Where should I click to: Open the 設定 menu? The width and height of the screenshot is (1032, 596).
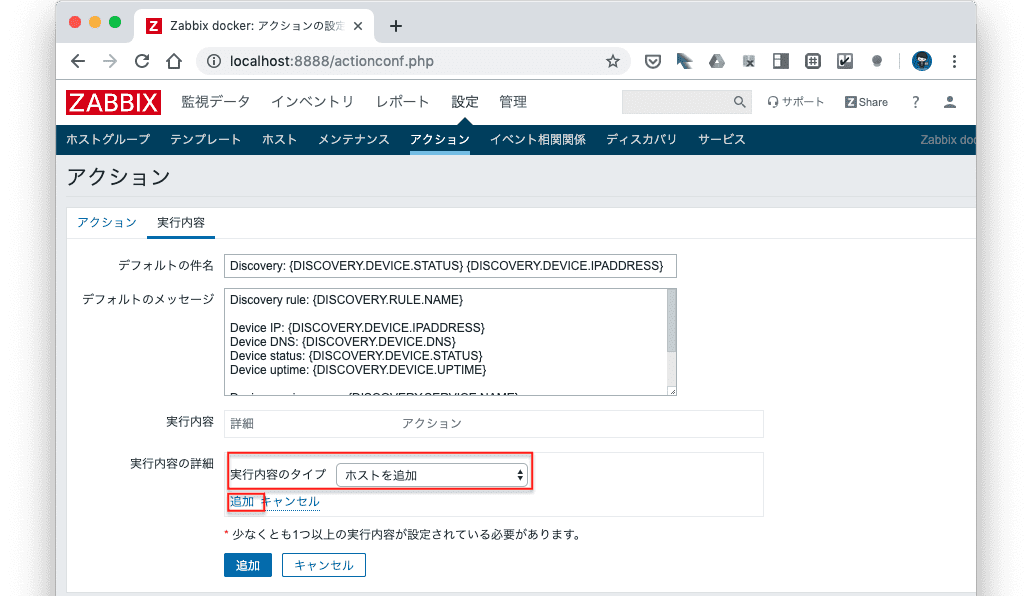[465, 102]
